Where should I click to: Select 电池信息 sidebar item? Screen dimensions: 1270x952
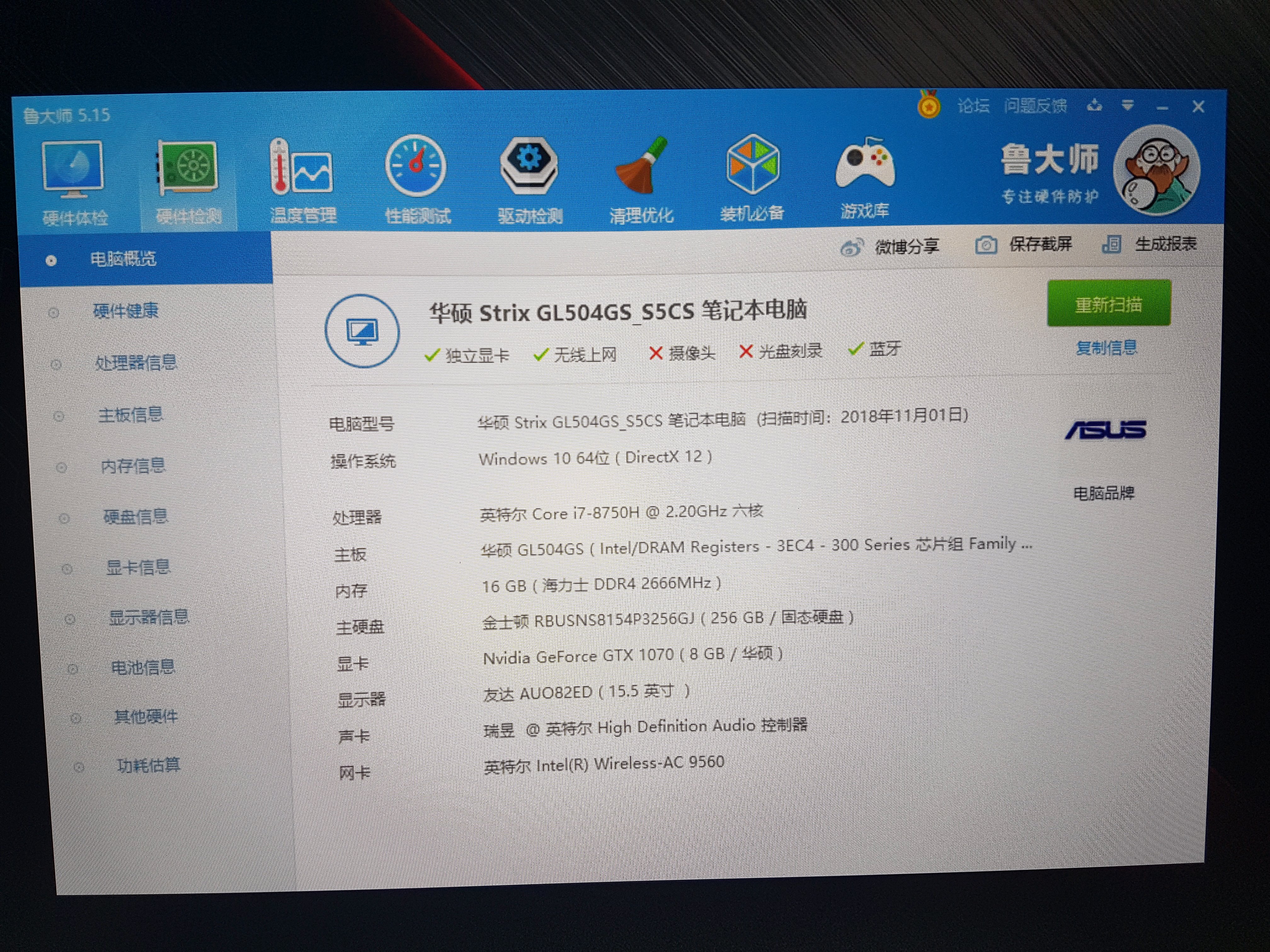(142, 667)
